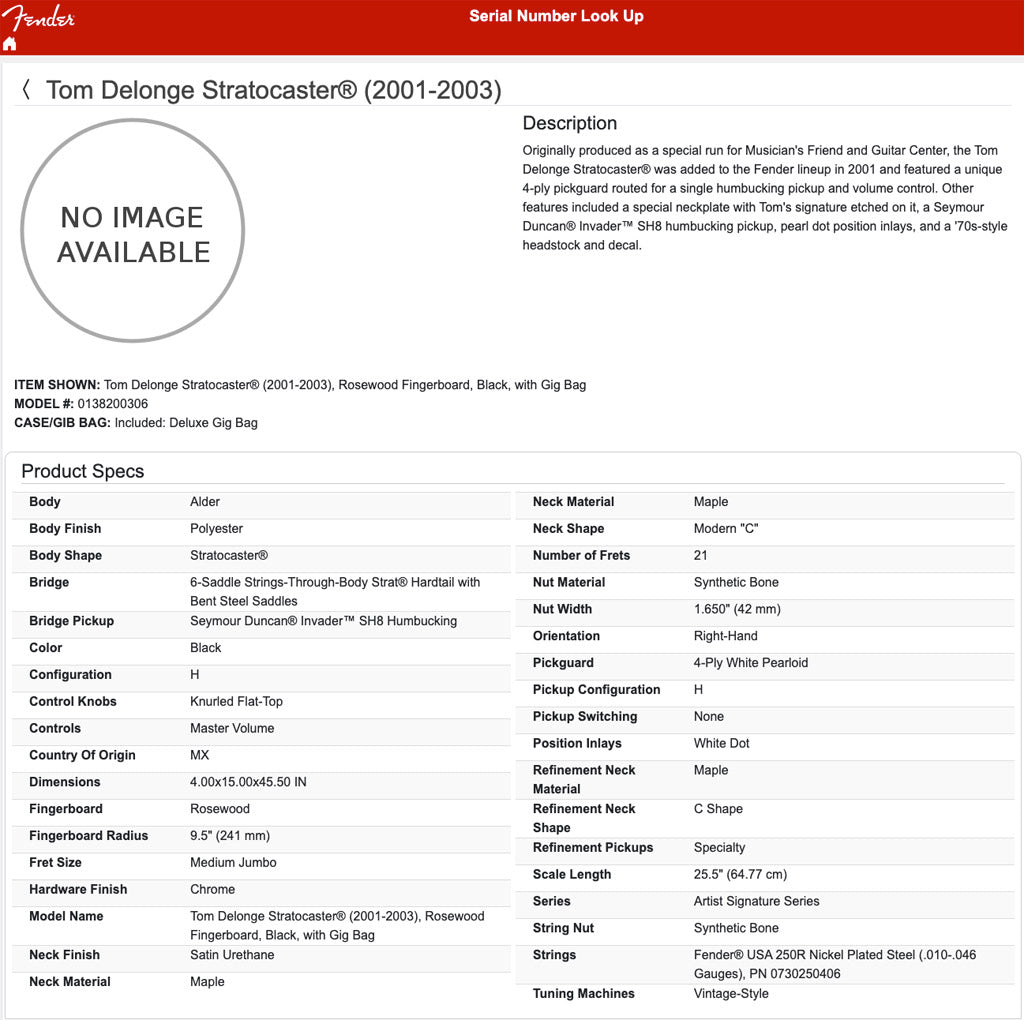Select the "9.5" (241 mm)" value

[230, 835]
